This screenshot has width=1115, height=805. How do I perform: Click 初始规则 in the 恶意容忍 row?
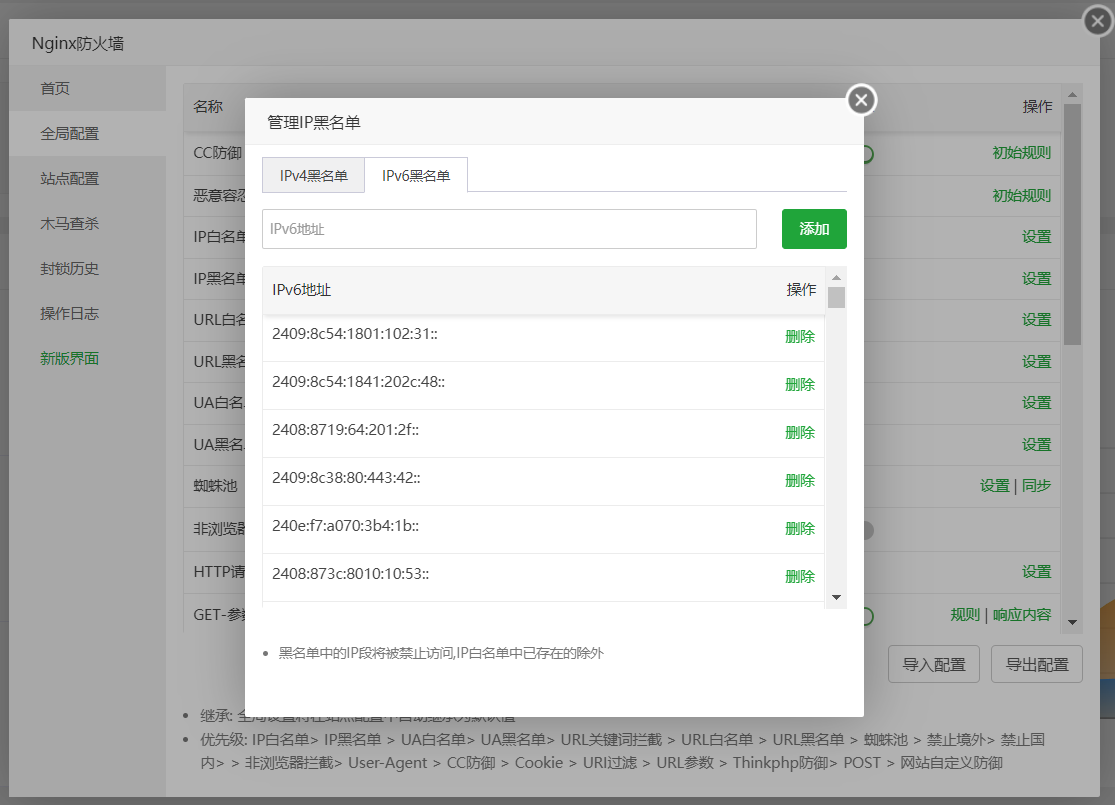click(1021, 196)
